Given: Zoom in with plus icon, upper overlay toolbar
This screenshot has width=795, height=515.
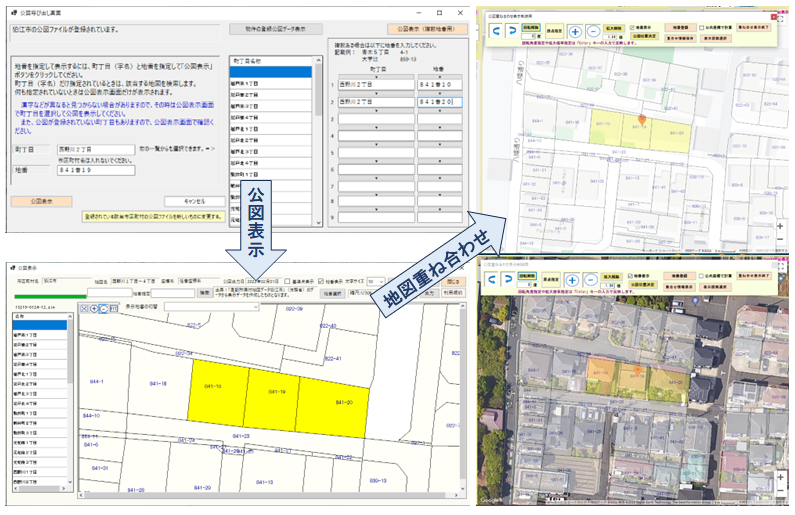Looking at the screenshot, I should point(575,31).
